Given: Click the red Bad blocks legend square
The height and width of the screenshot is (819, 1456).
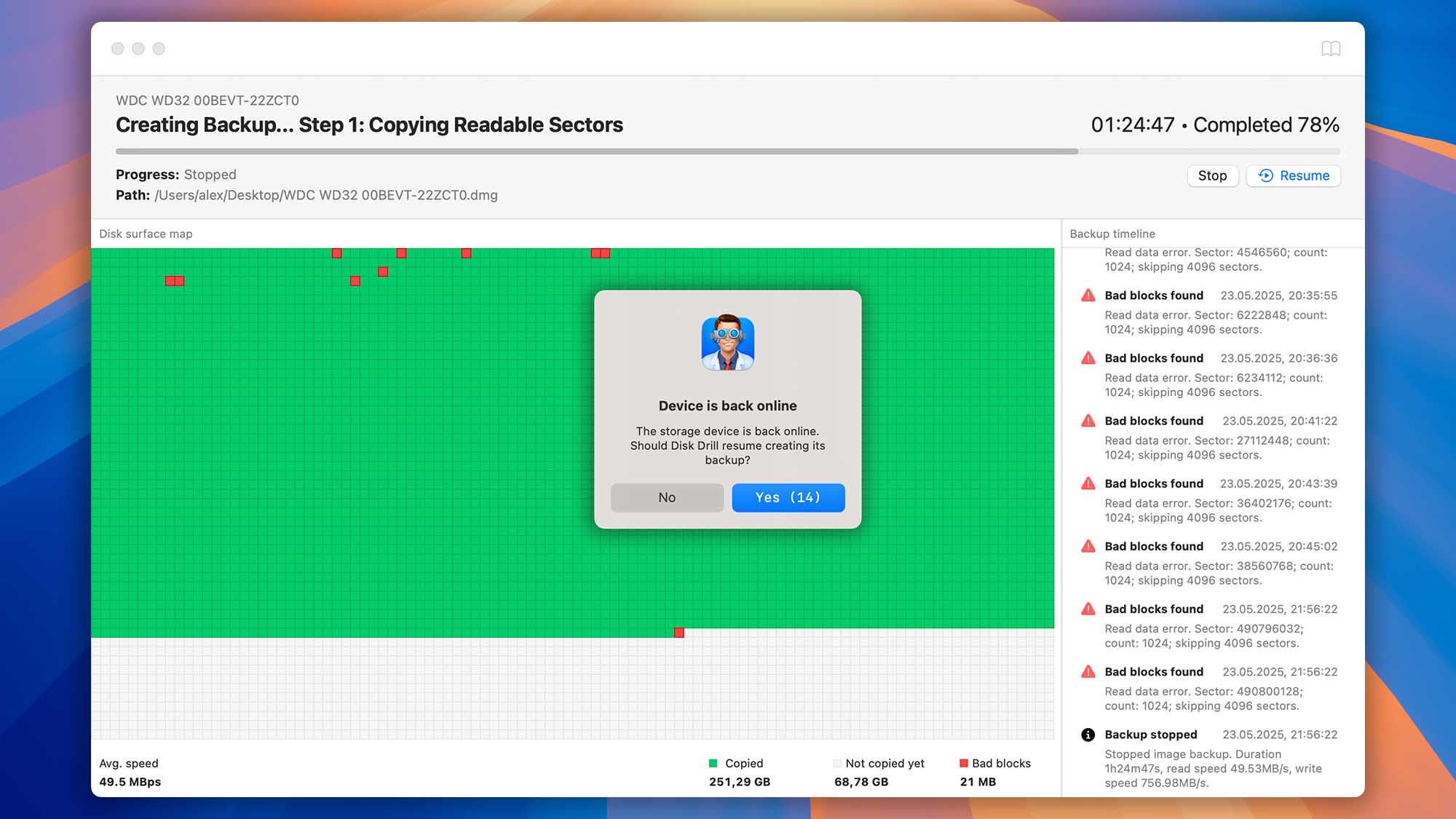Looking at the screenshot, I should tap(964, 763).
